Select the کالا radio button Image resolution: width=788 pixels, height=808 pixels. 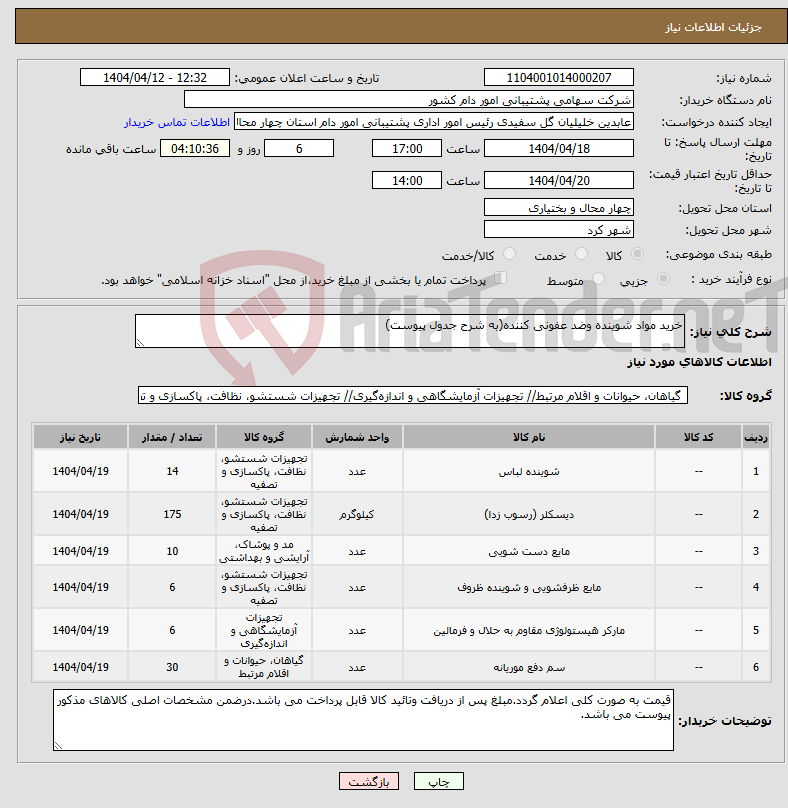[638, 254]
